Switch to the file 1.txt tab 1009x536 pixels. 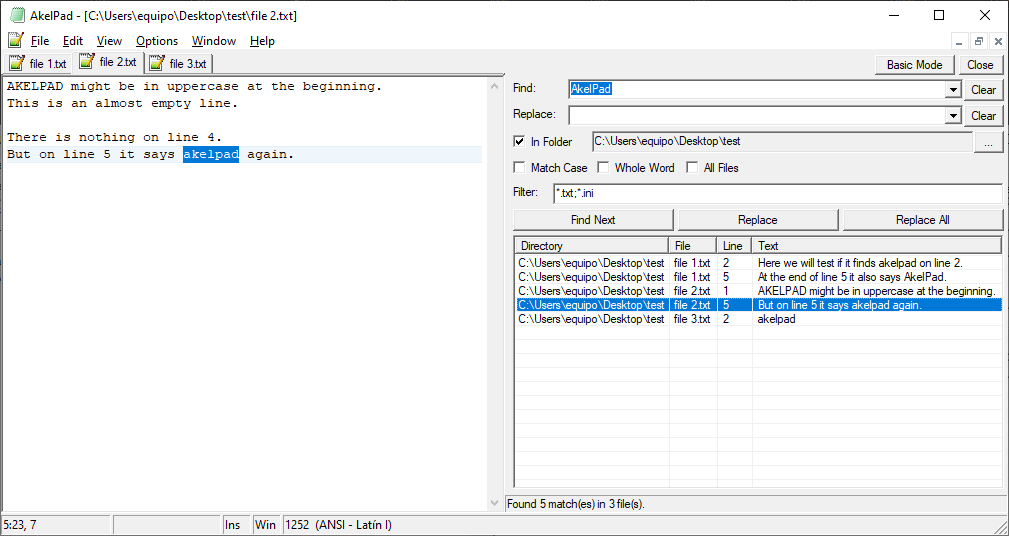click(x=38, y=64)
